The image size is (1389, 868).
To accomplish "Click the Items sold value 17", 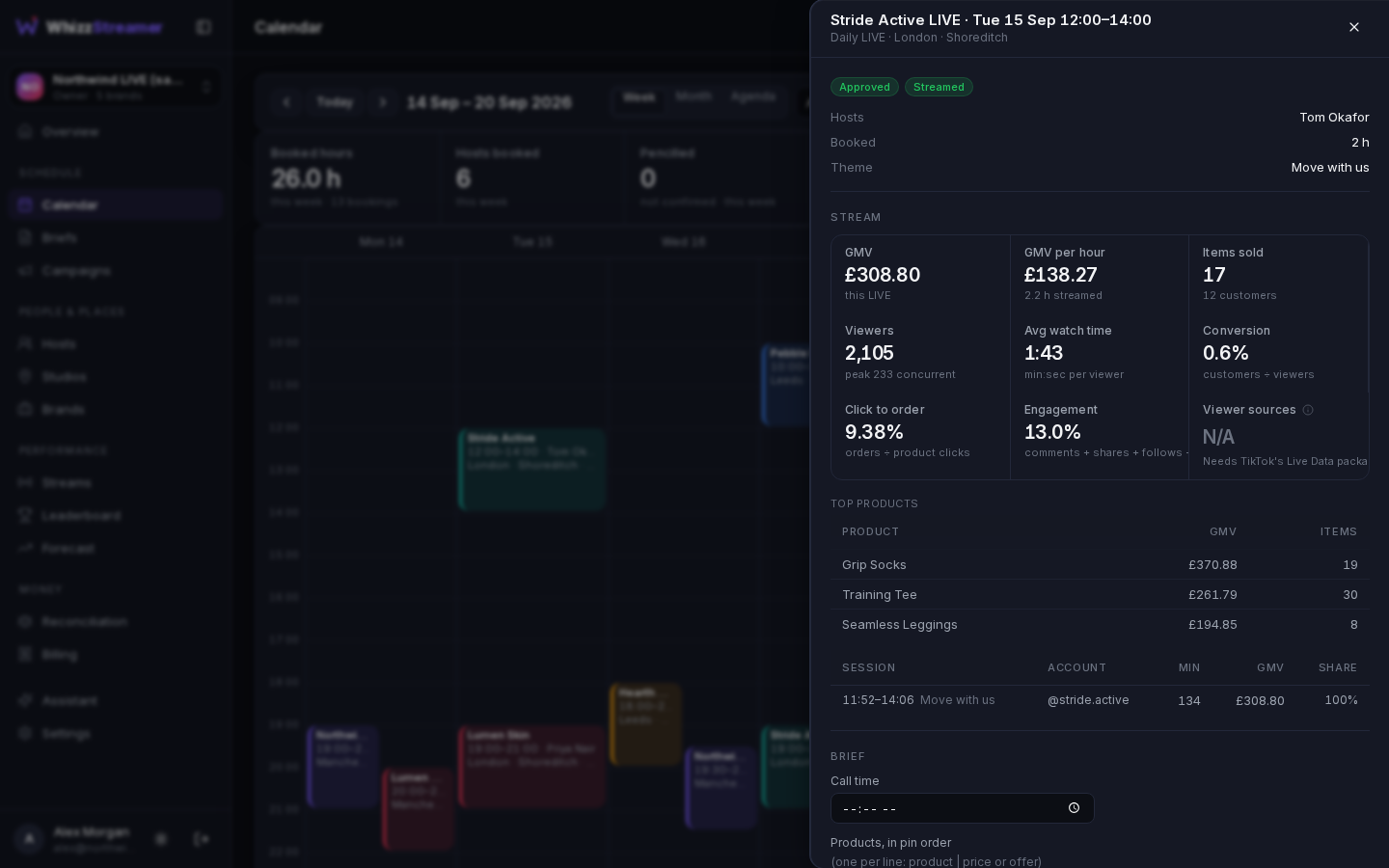I will pos(1214,275).
